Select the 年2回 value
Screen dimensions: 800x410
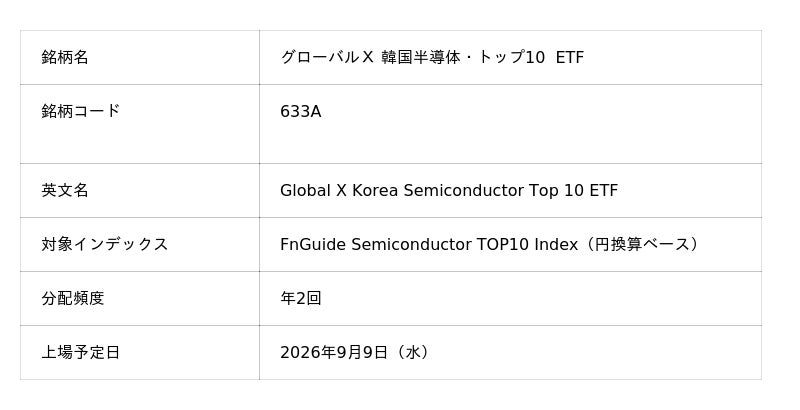click(x=301, y=298)
